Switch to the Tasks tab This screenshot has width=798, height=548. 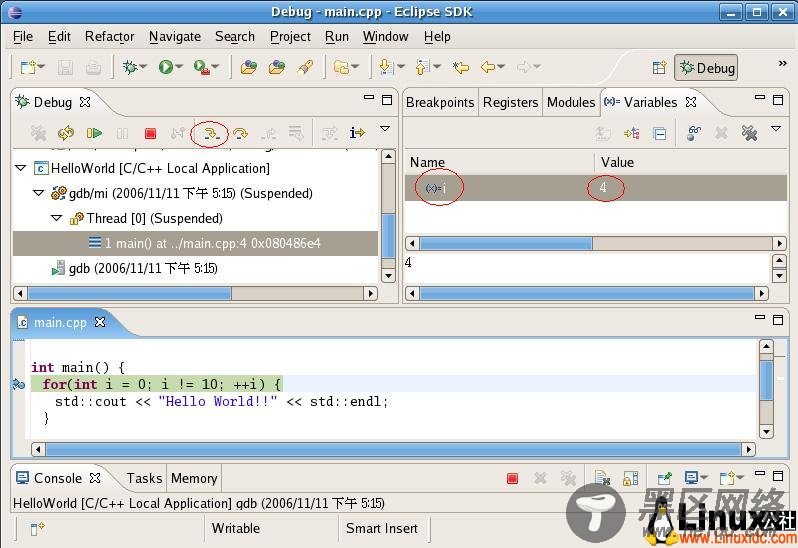click(x=145, y=478)
